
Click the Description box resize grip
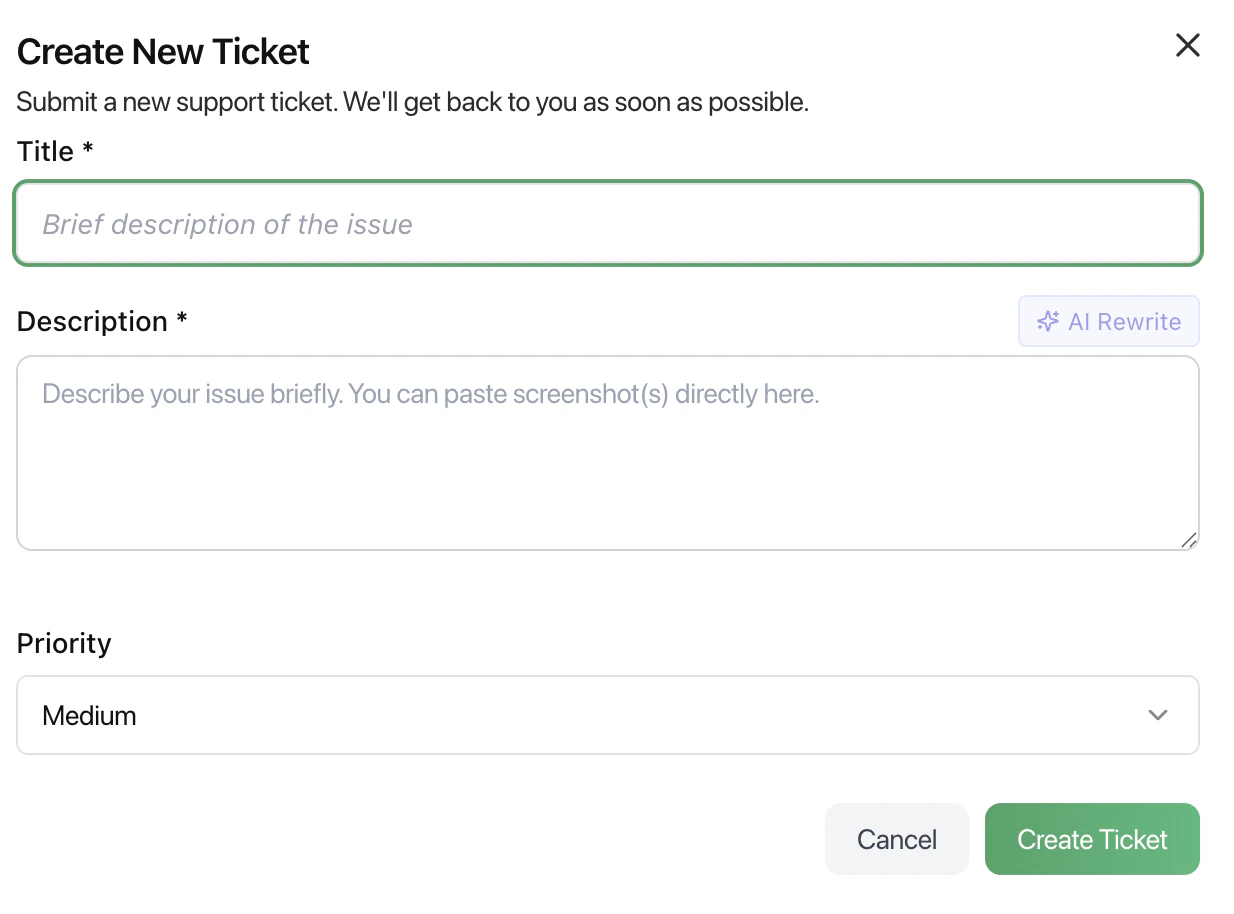click(x=1188, y=540)
